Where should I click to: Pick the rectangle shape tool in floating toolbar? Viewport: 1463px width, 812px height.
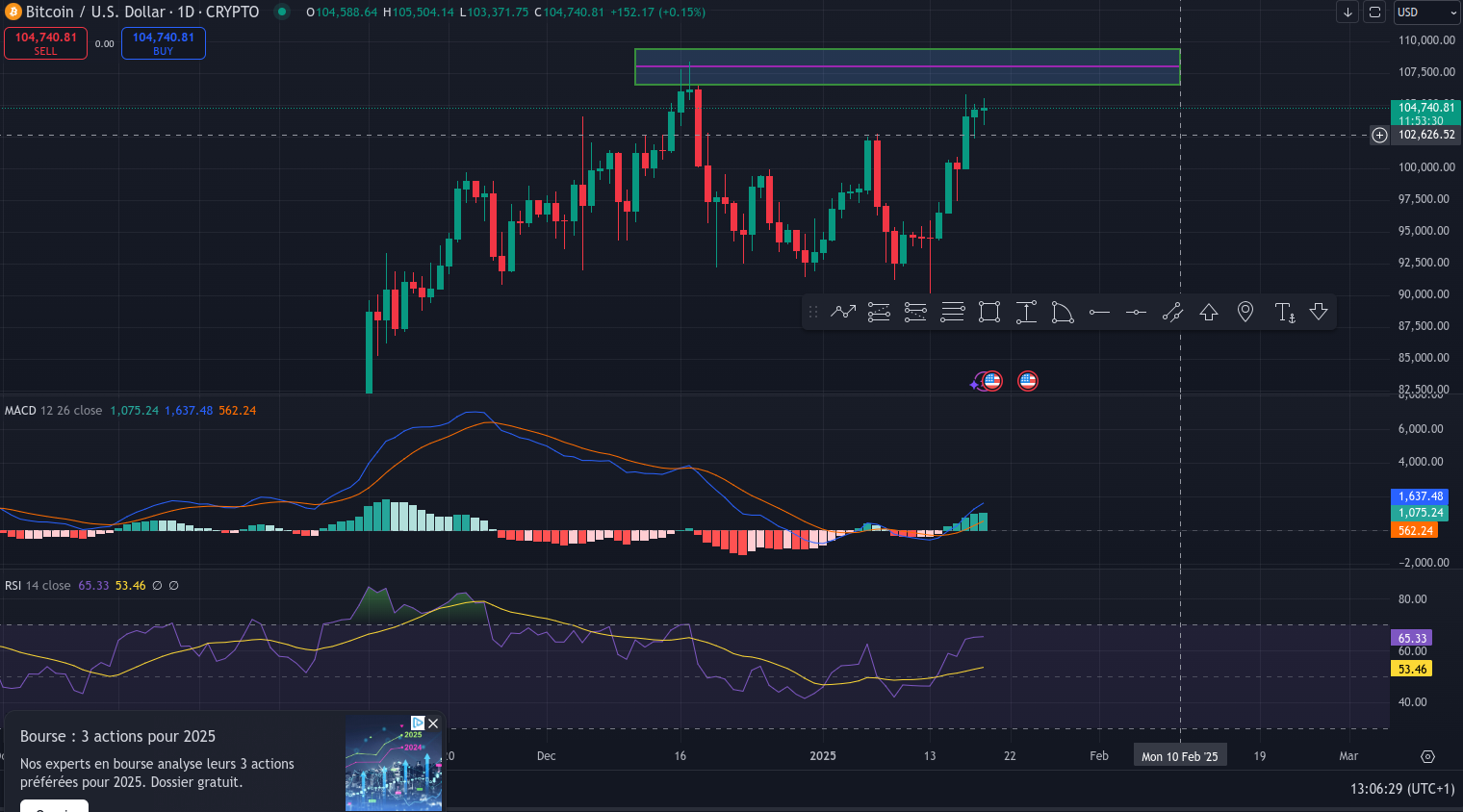click(x=989, y=312)
